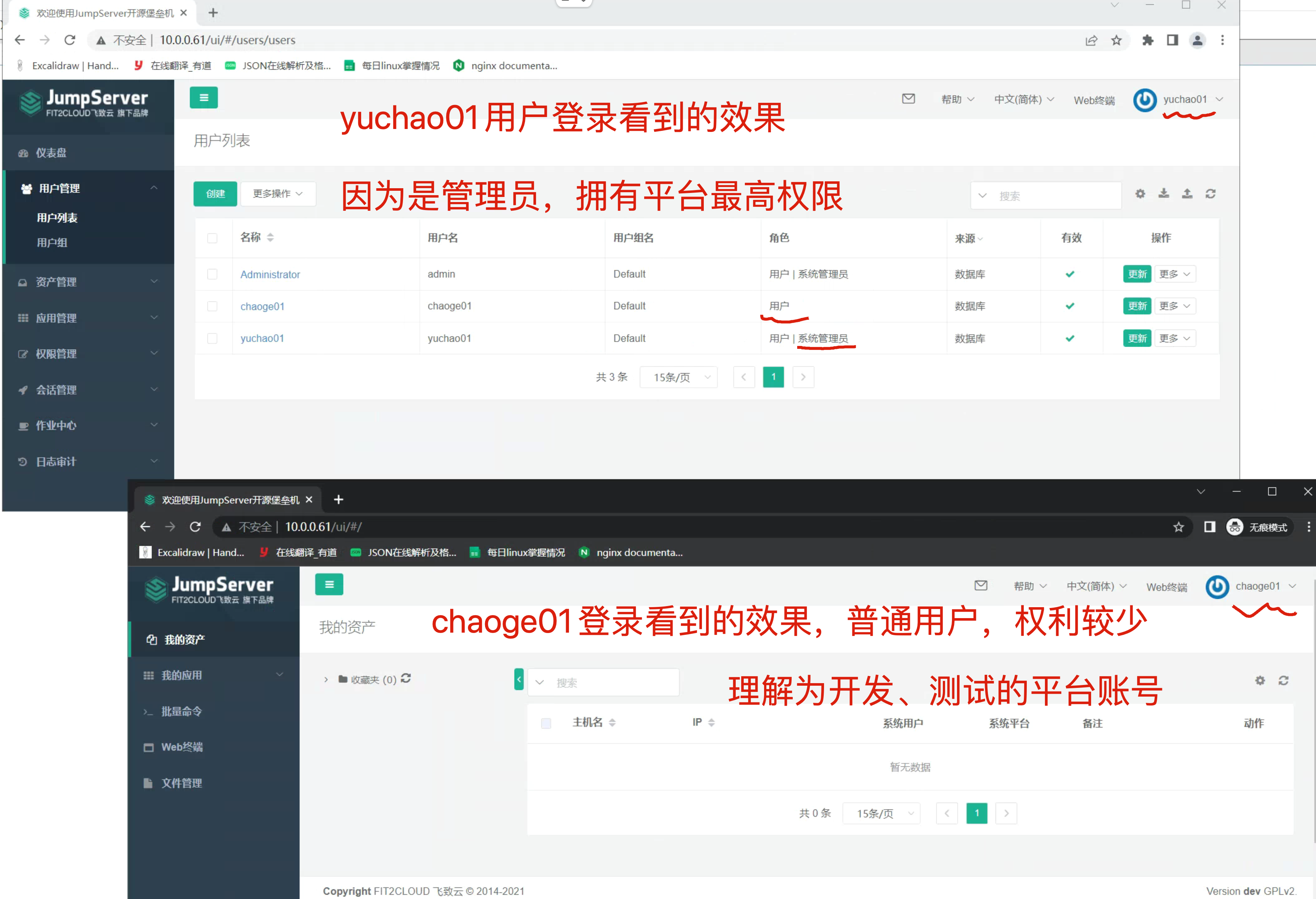Open the 更多操作 dropdown
The height and width of the screenshot is (899, 1316).
pos(278,194)
